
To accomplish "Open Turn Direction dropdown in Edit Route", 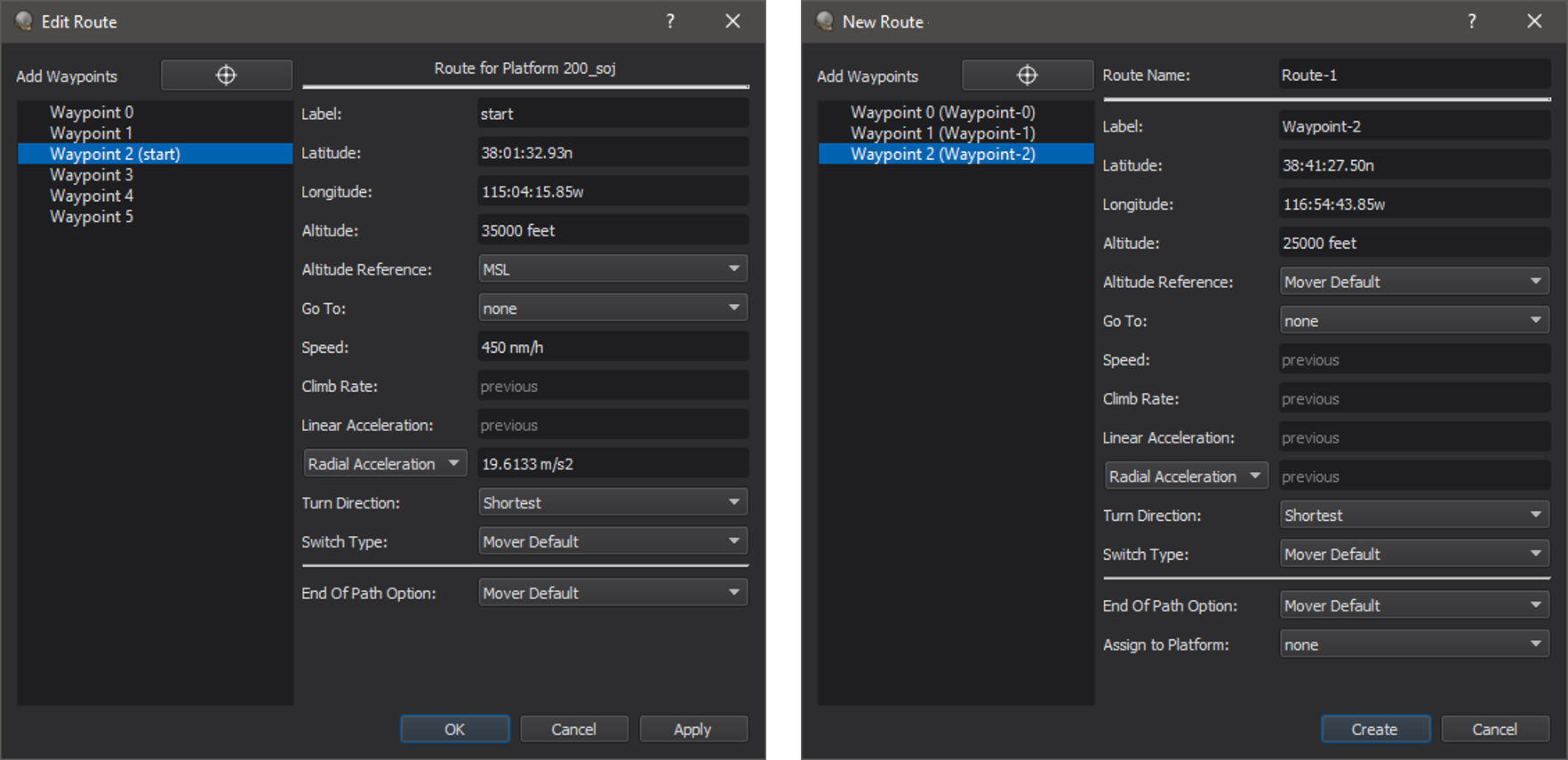I will coord(613,503).
